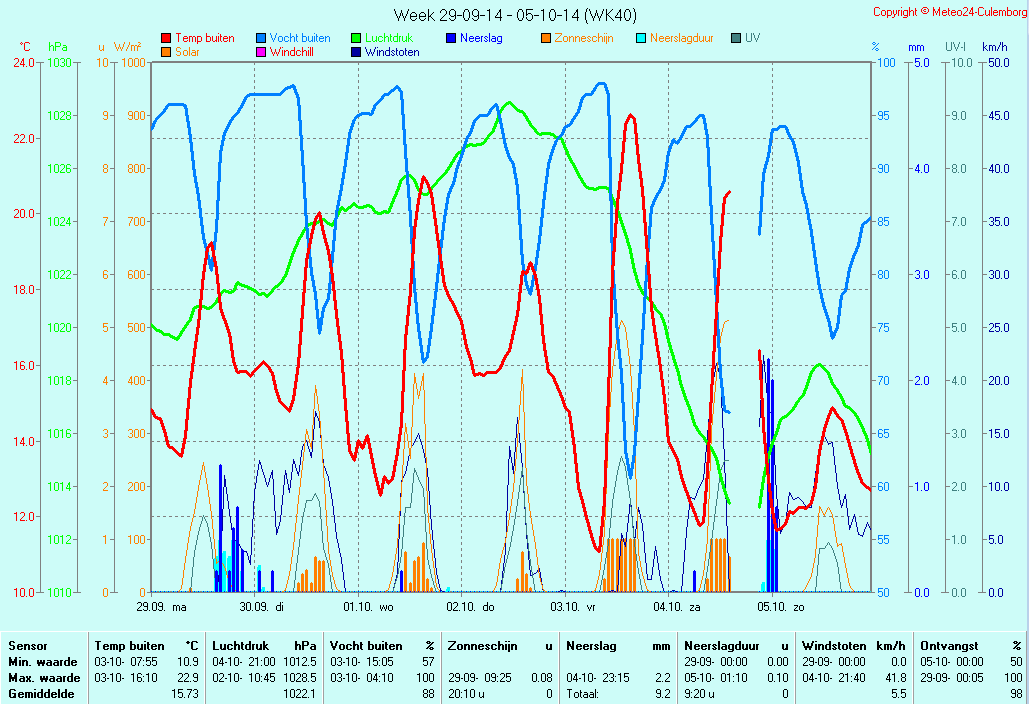Image resolution: width=1029 pixels, height=704 pixels.
Task: Click the magenta Windchill legend swatch
Action: click(x=261, y=52)
